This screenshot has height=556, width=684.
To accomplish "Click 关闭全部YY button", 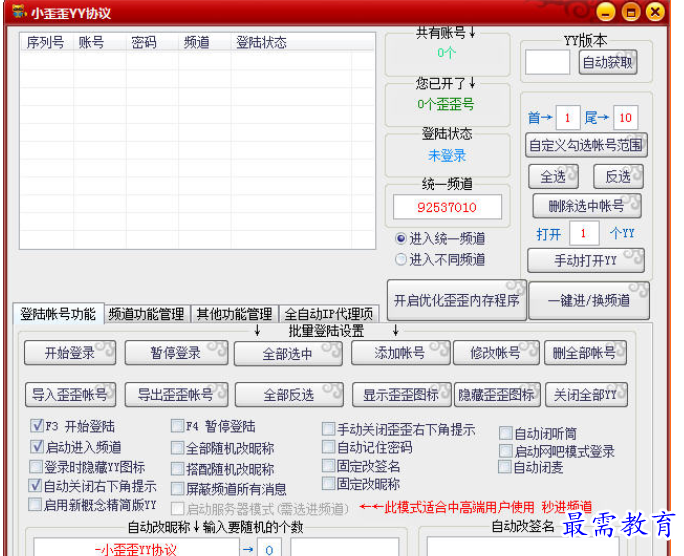I will 586,395.
